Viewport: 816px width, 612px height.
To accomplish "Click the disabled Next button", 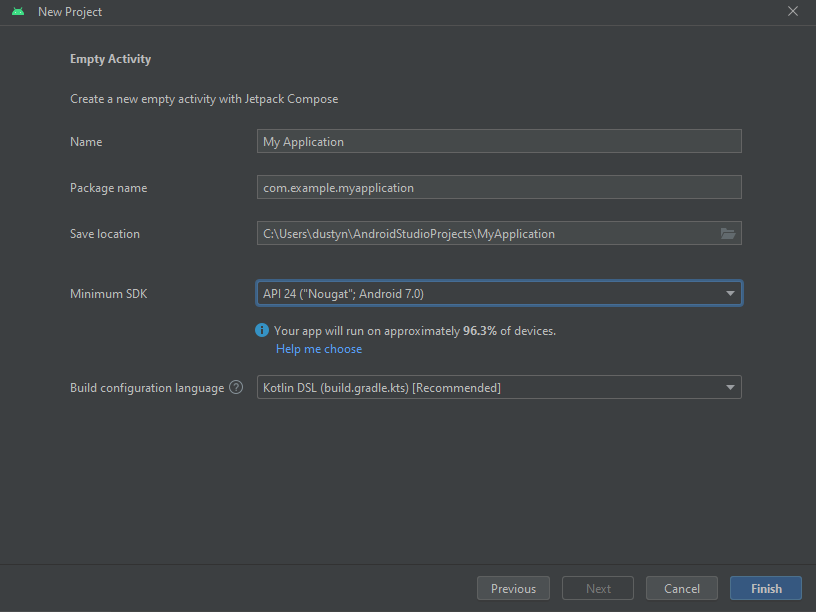I will 598,589.
